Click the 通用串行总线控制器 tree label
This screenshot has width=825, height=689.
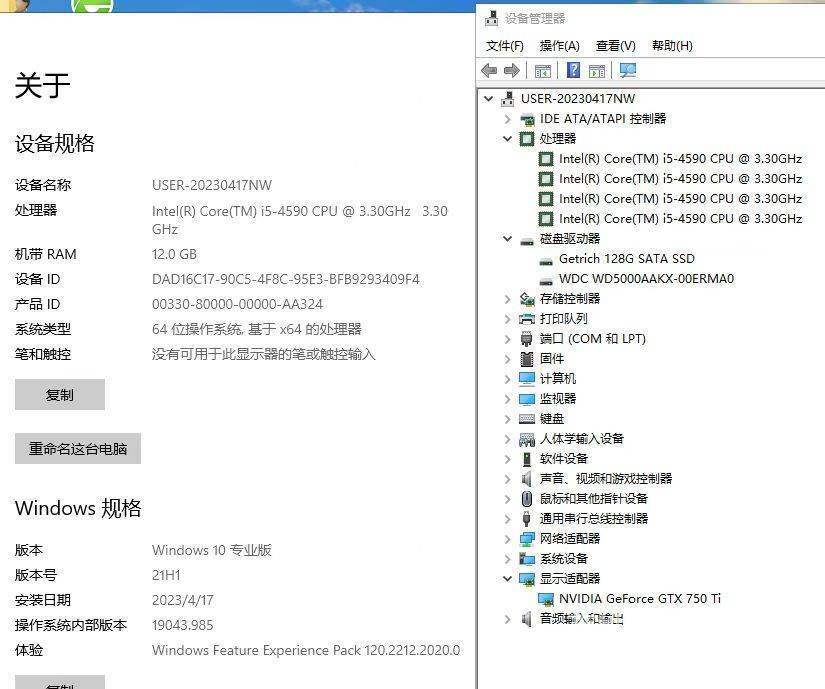click(593, 519)
